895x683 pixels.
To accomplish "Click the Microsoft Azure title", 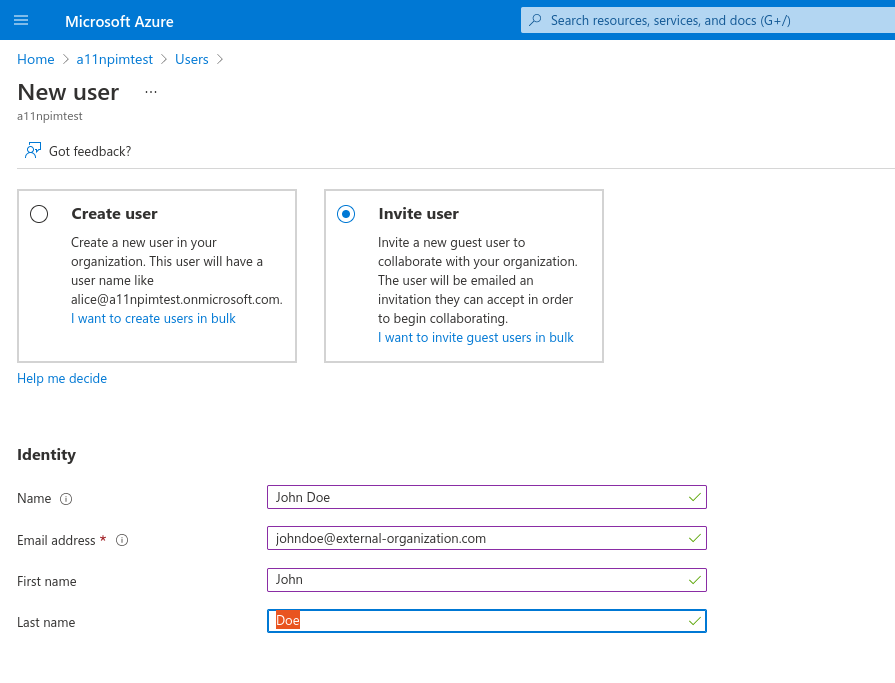I will click(119, 21).
